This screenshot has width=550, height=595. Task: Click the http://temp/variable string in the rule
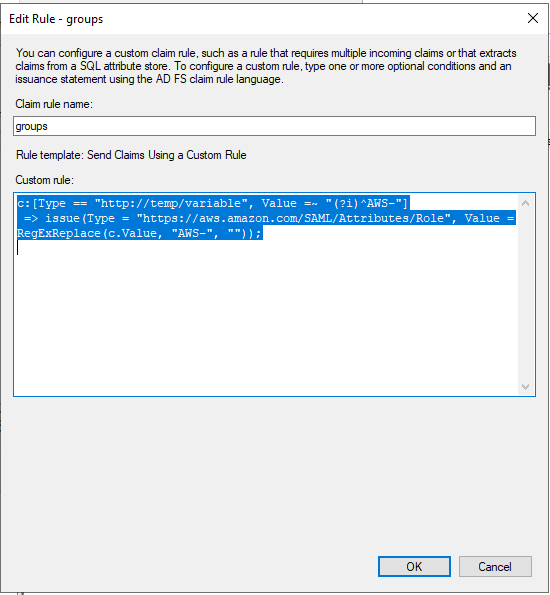pyautogui.click(x=171, y=203)
